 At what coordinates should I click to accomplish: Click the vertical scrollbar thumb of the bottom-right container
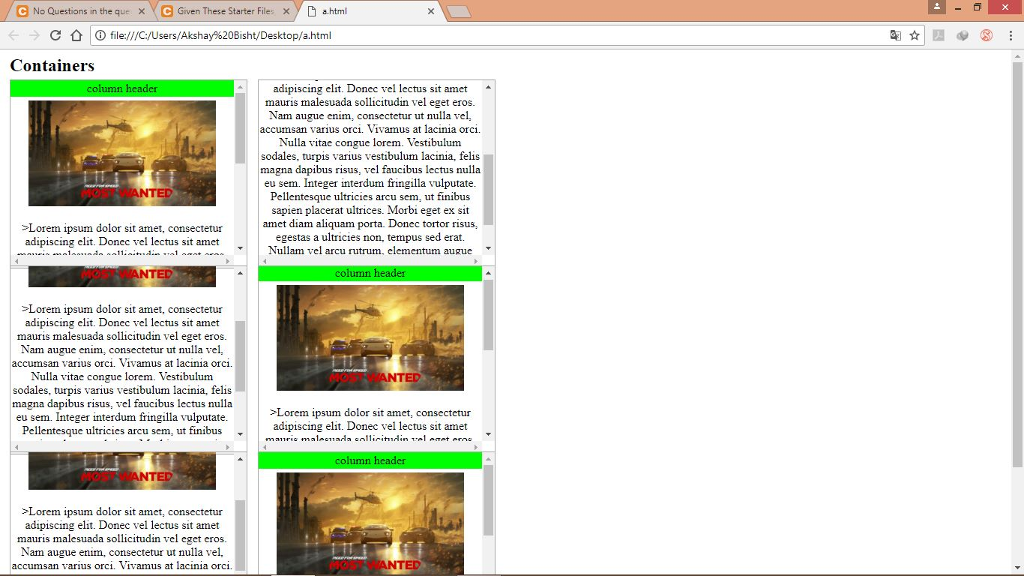click(488, 501)
